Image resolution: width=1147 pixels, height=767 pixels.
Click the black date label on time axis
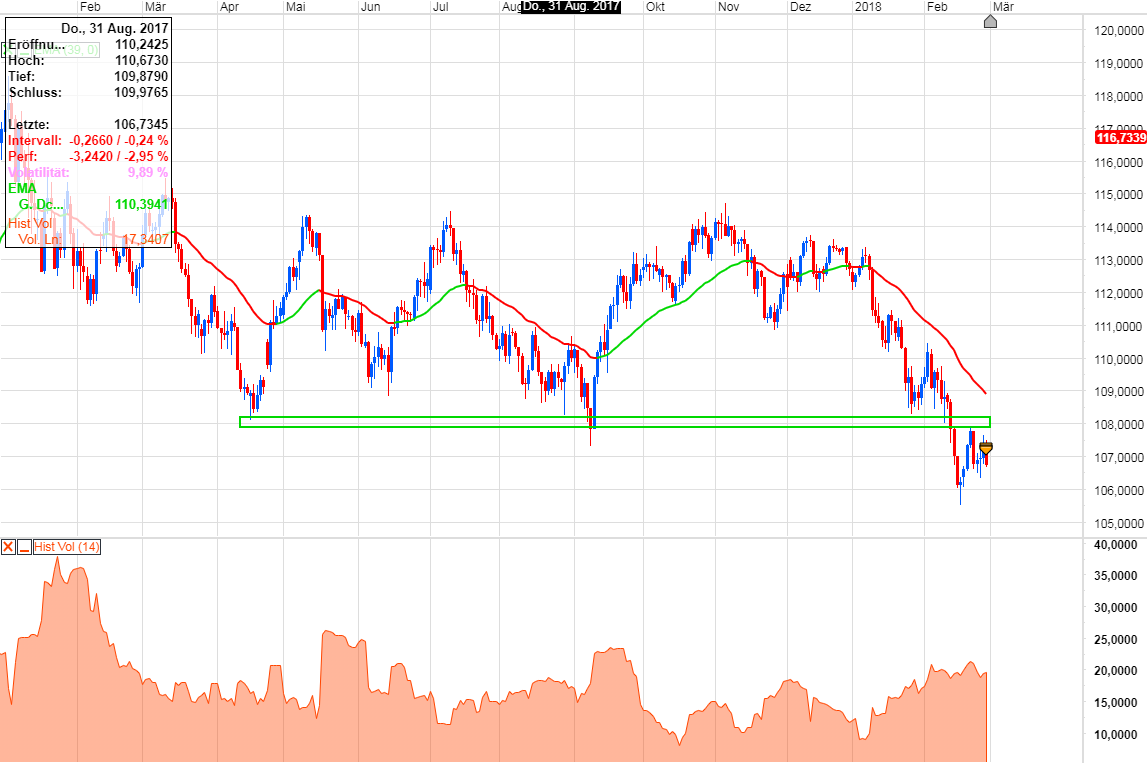click(x=572, y=7)
